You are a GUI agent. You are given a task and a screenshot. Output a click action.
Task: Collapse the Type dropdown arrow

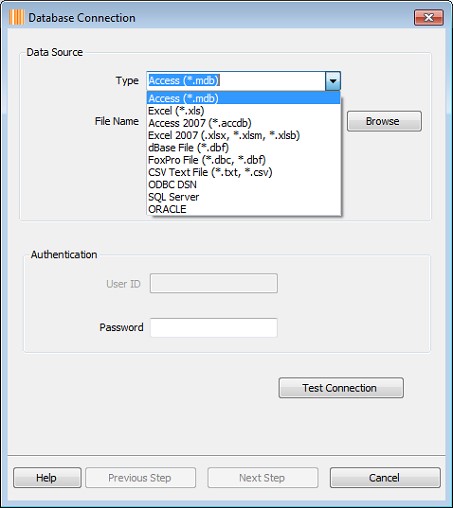click(333, 81)
